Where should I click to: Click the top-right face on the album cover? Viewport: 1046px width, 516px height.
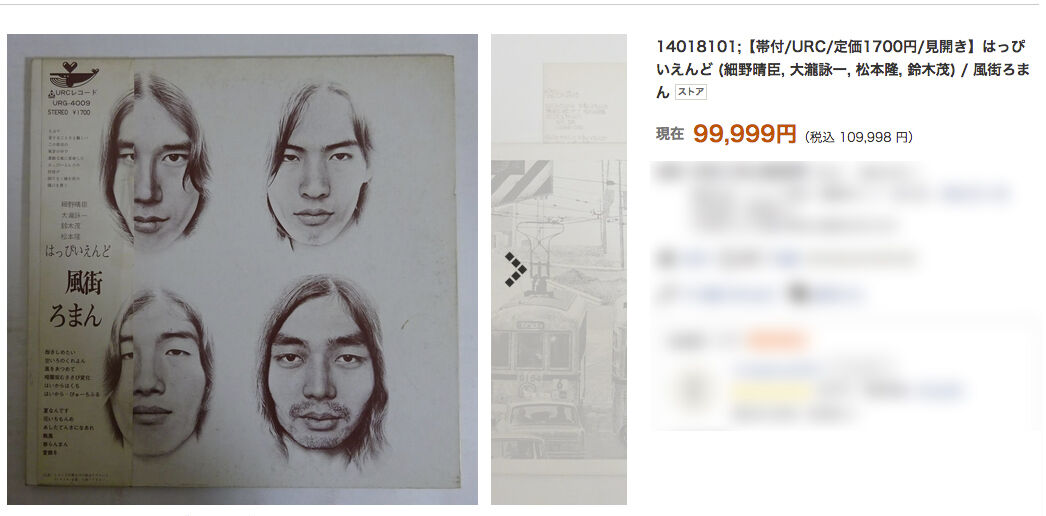319,165
